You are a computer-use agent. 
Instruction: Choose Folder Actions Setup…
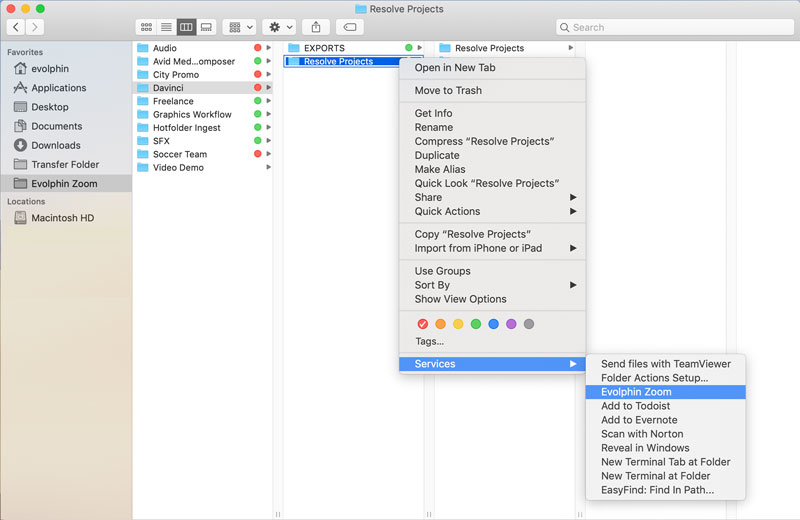[666, 378]
